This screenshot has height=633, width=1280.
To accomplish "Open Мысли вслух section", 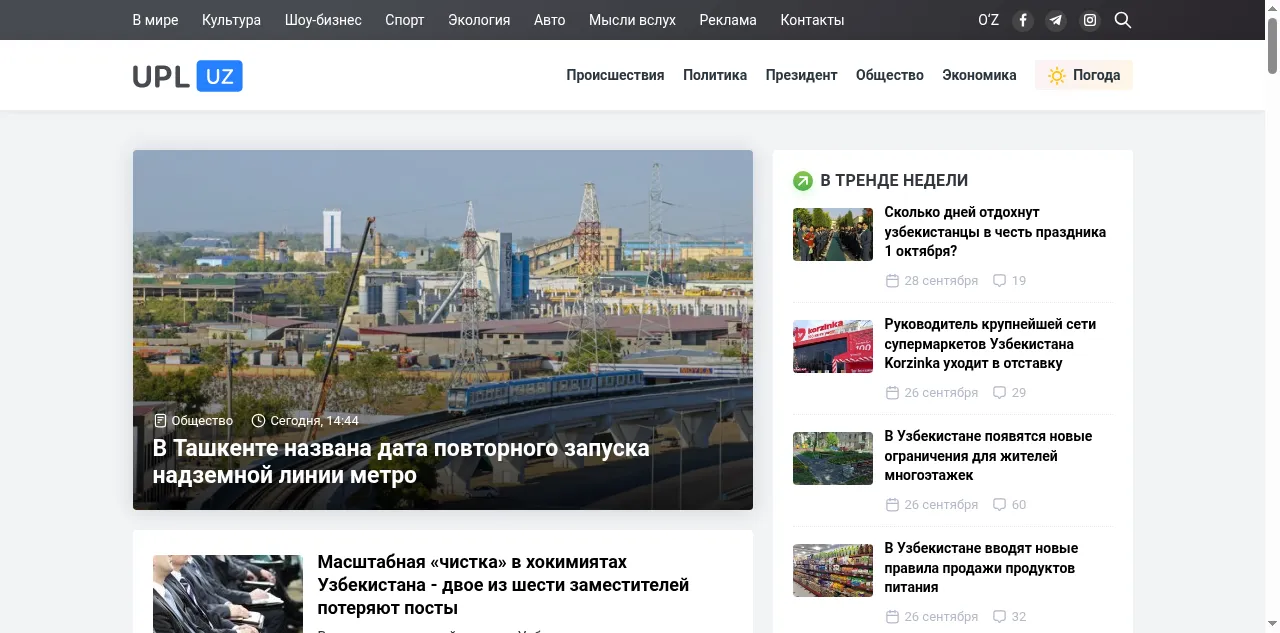I will coord(632,20).
